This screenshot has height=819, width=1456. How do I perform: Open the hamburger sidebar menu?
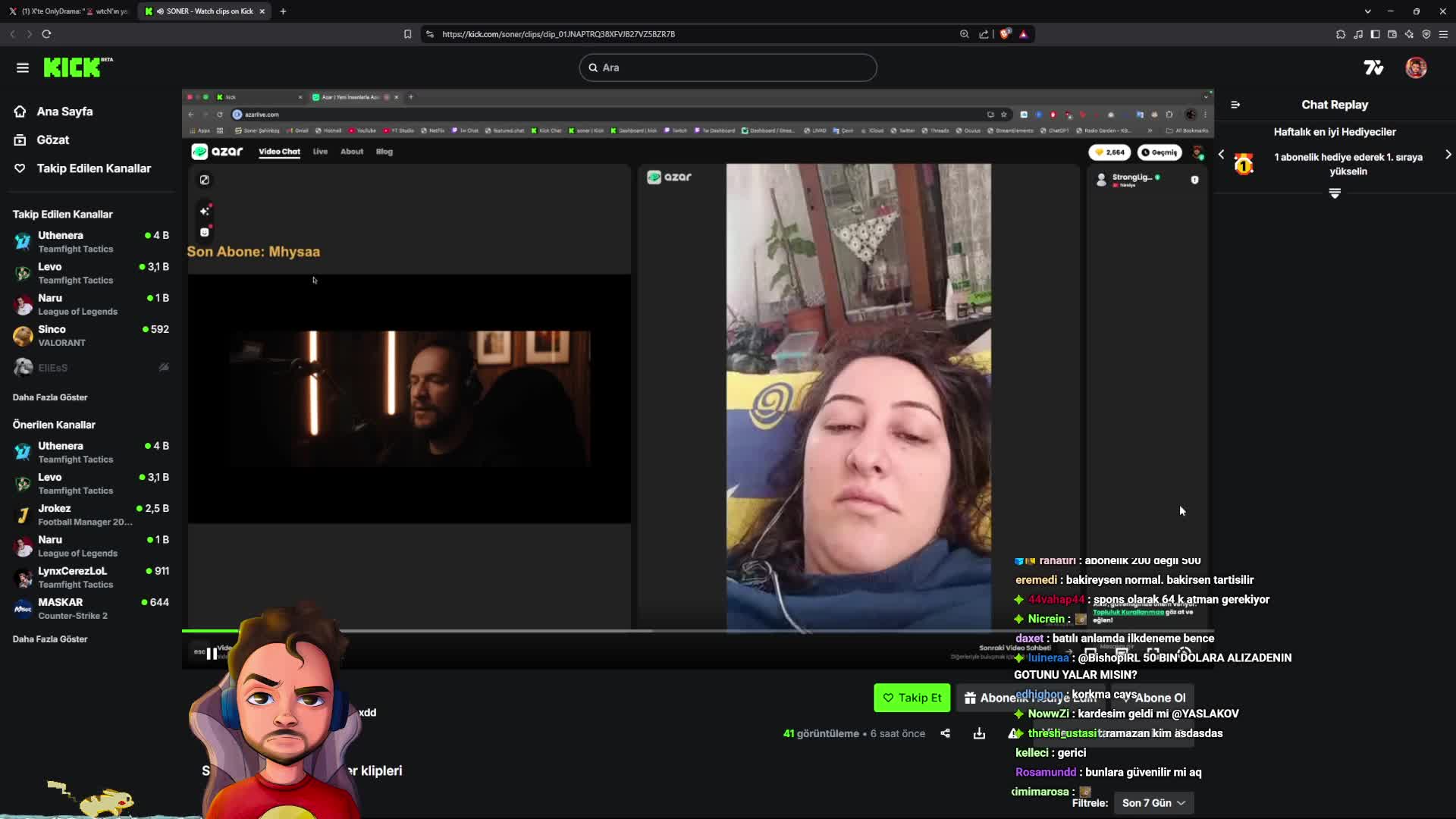pos(22,67)
